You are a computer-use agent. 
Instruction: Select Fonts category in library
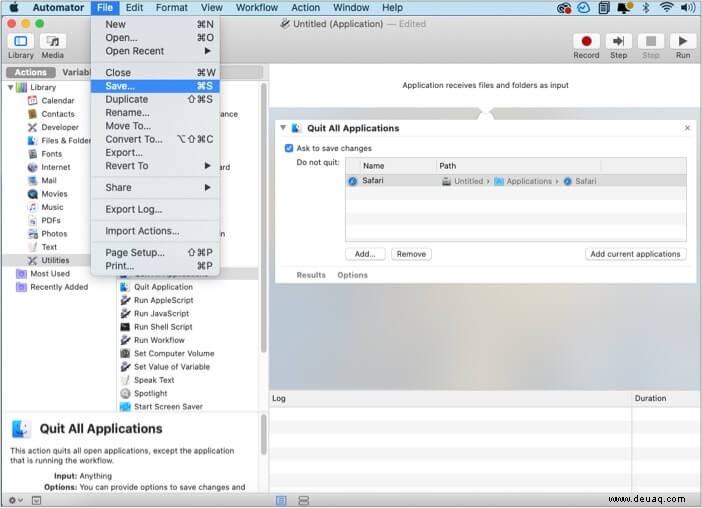click(51, 154)
